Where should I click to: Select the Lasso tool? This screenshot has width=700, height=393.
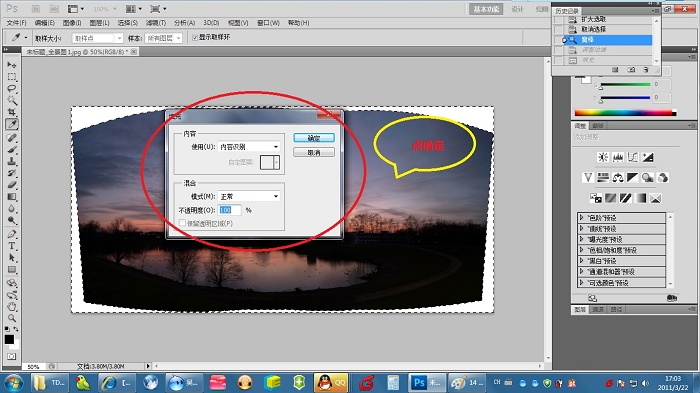pyautogui.click(x=12, y=88)
